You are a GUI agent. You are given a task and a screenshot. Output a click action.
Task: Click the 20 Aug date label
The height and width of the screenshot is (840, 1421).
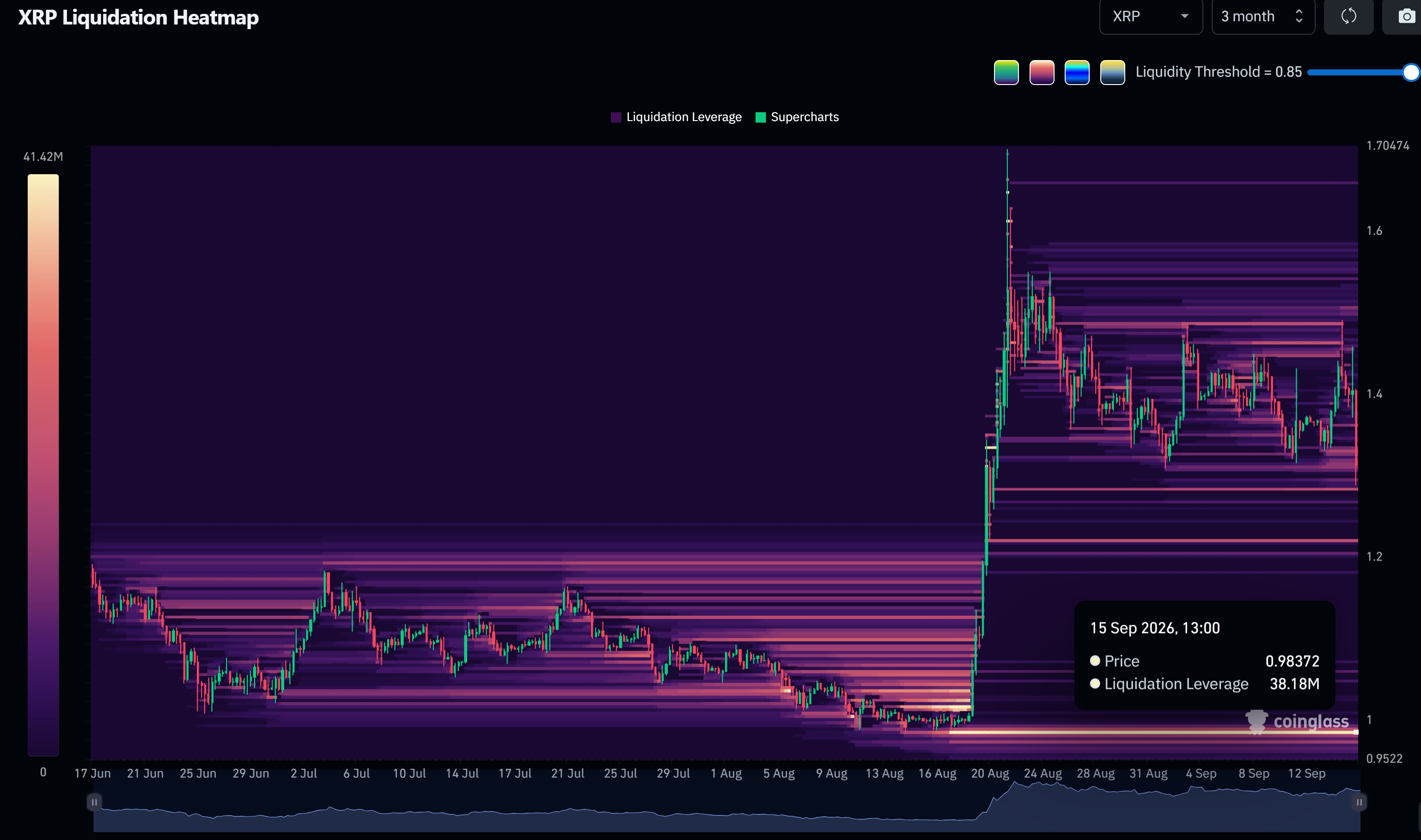pyautogui.click(x=990, y=773)
